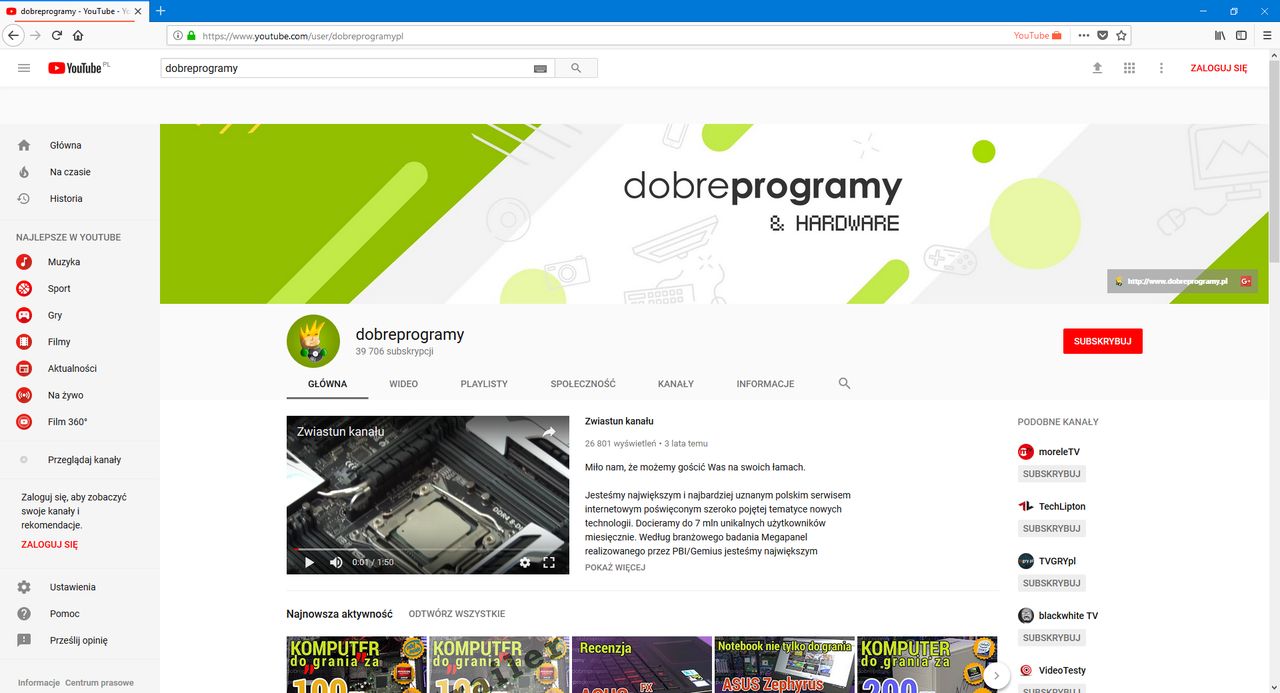The height and width of the screenshot is (693, 1280).
Task: Subscribe to TechLipton channel
Action: [x=1051, y=528]
